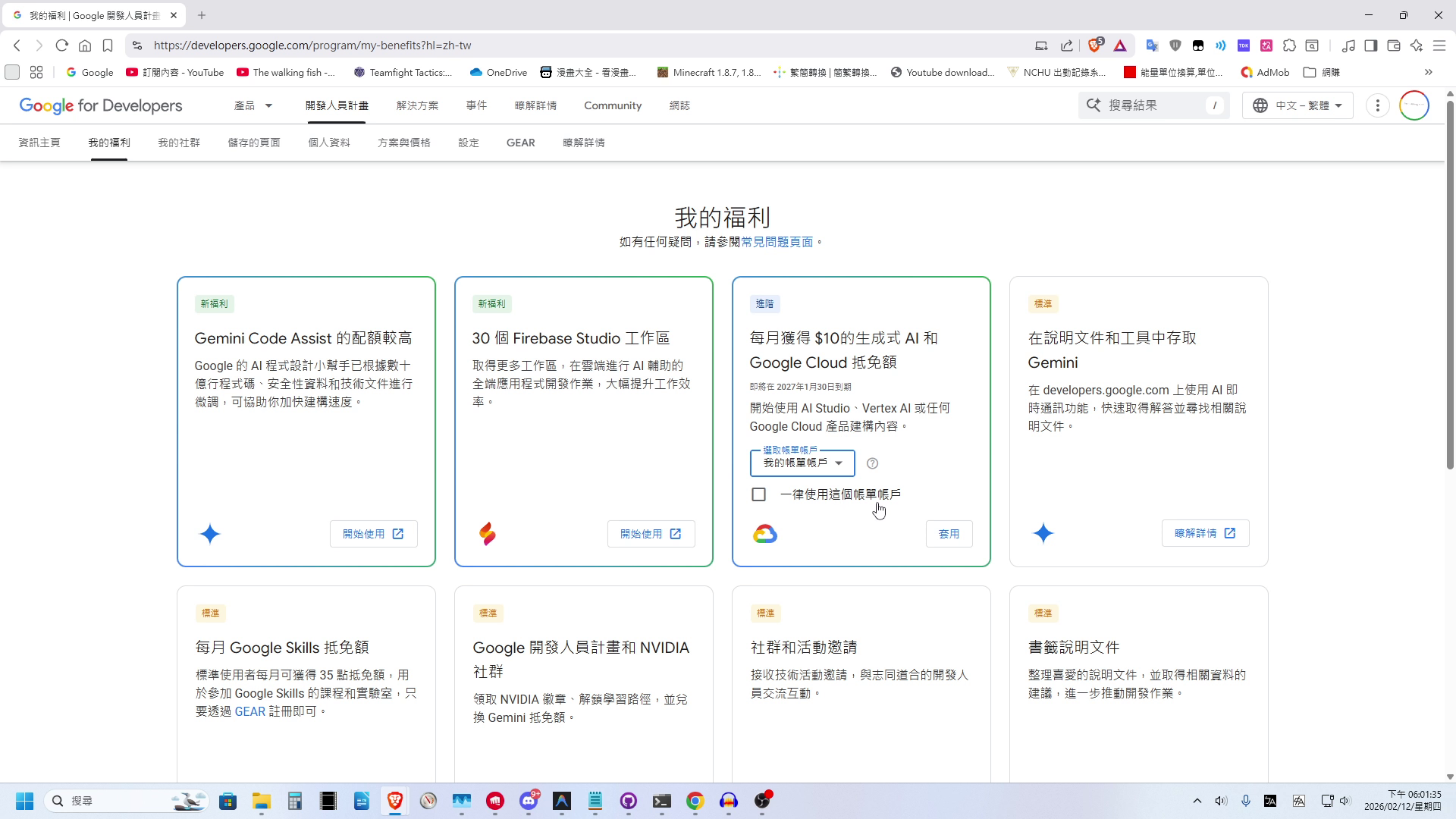Open the OneDrive bookmark

click(498, 72)
